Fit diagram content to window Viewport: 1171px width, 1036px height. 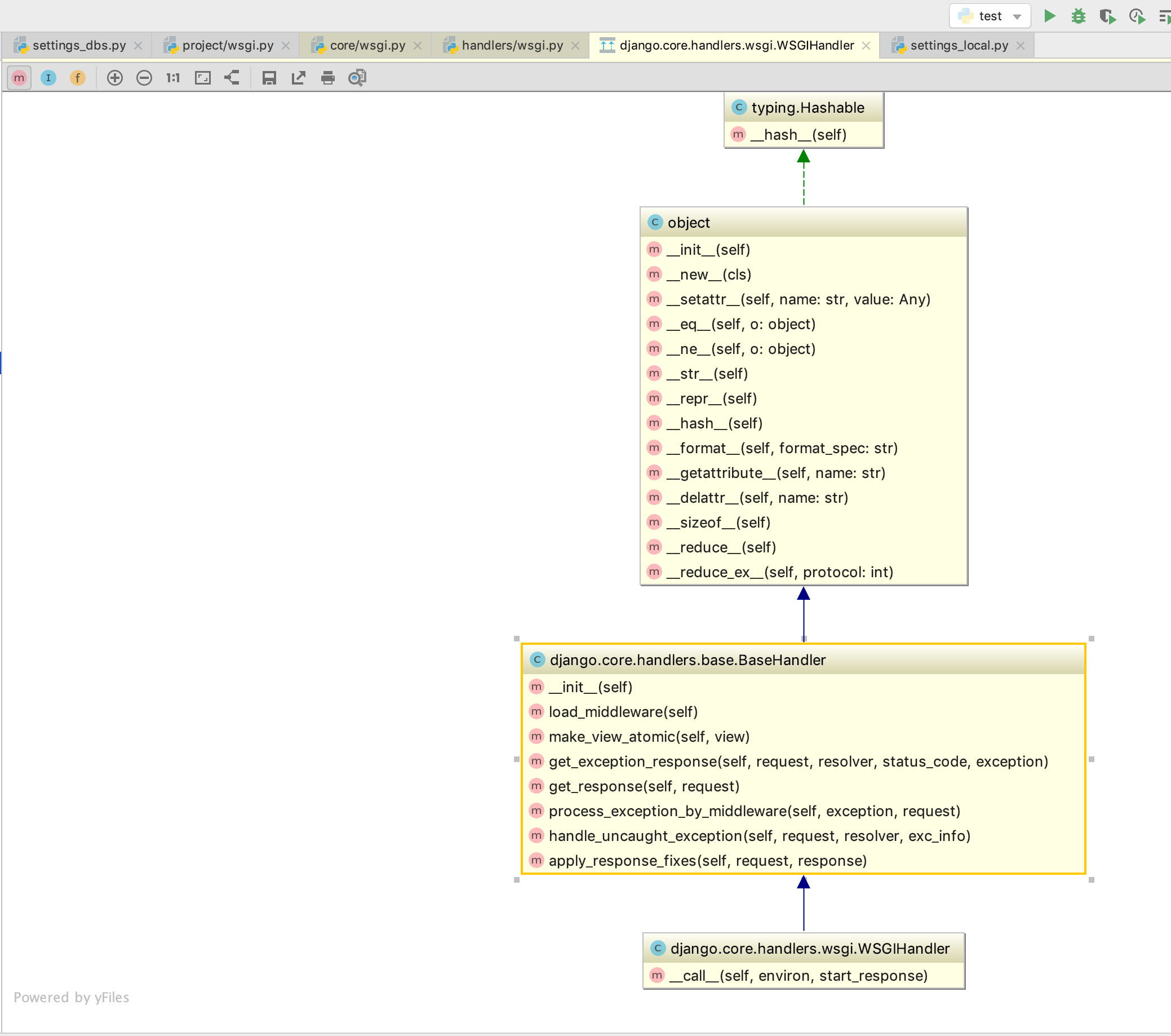coord(203,77)
